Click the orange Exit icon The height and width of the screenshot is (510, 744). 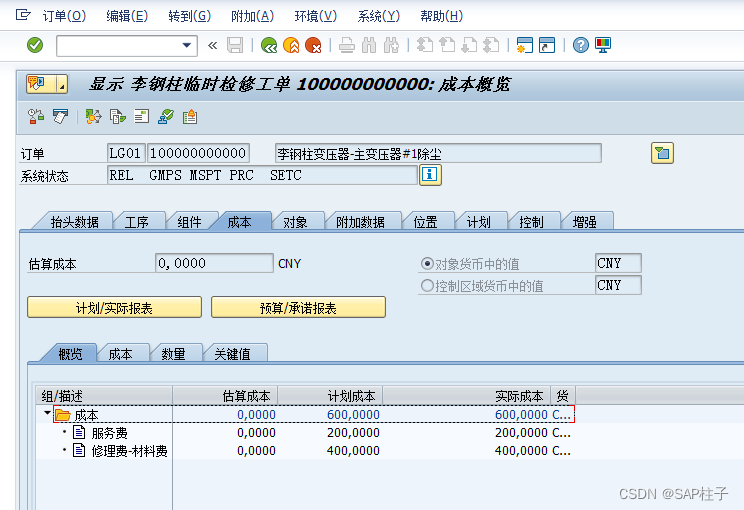pyautogui.click(x=291, y=46)
